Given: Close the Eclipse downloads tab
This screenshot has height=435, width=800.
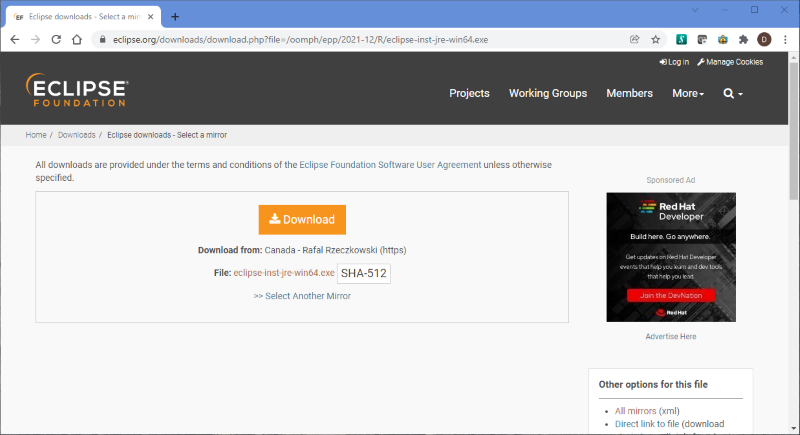Looking at the screenshot, I should coord(151,17).
